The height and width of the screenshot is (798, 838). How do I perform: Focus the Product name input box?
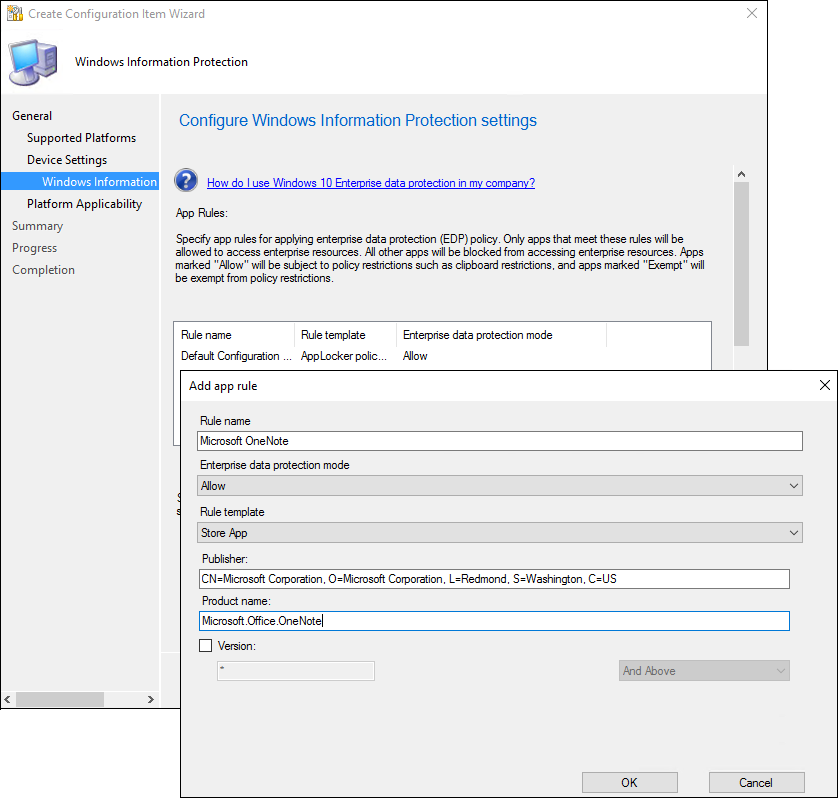(x=494, y=622)
